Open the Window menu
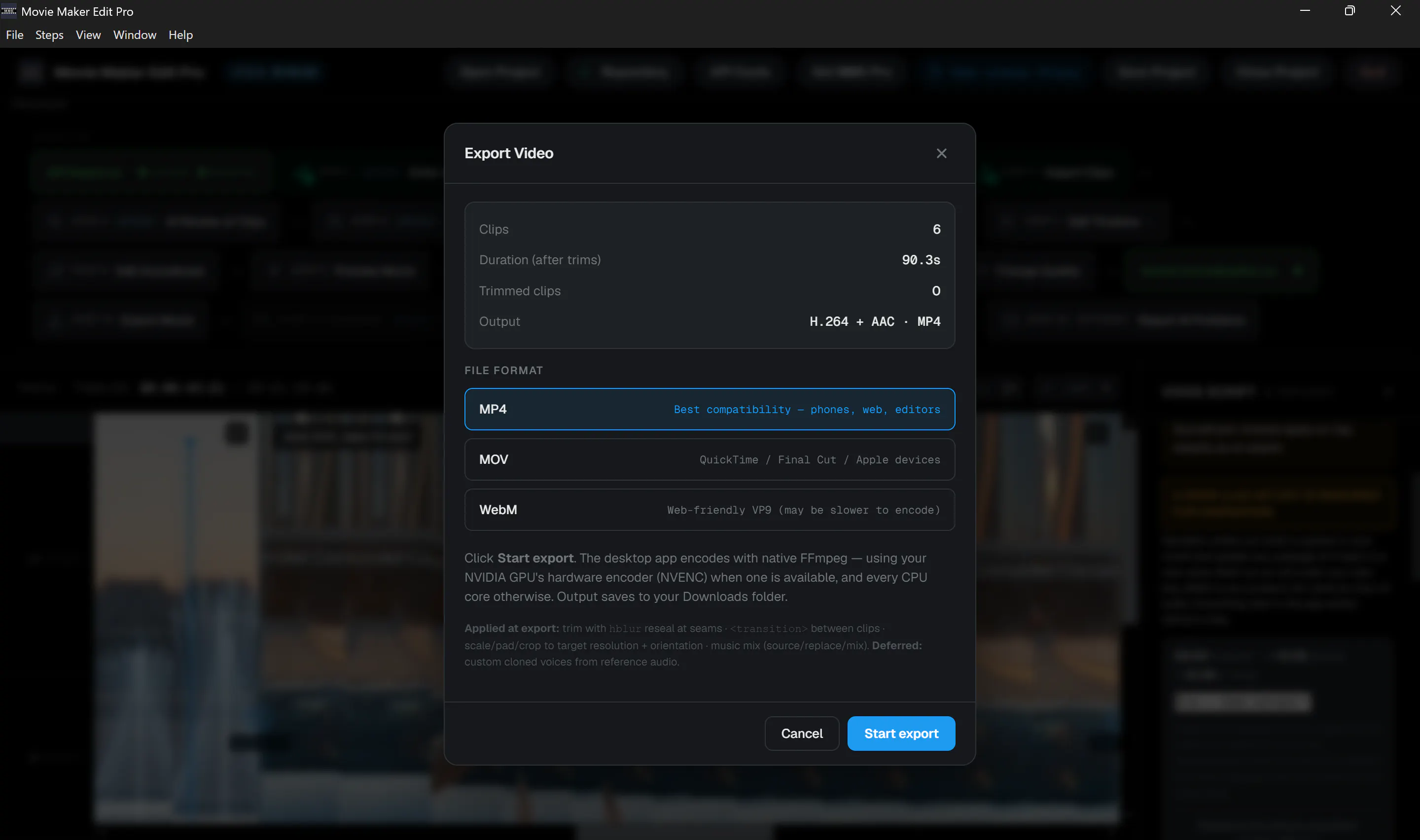This screenshot has height=840, width=1420. point(135,35)
